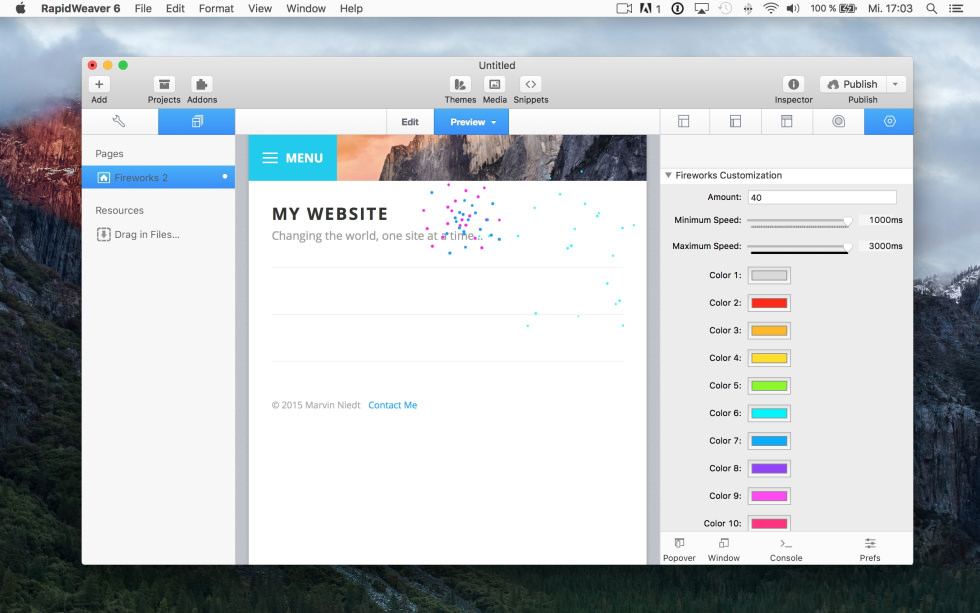The width and height of the screenshot is (980, 613).
Task: Follow the Contact Me link
Action: click(x=392, y=405)
